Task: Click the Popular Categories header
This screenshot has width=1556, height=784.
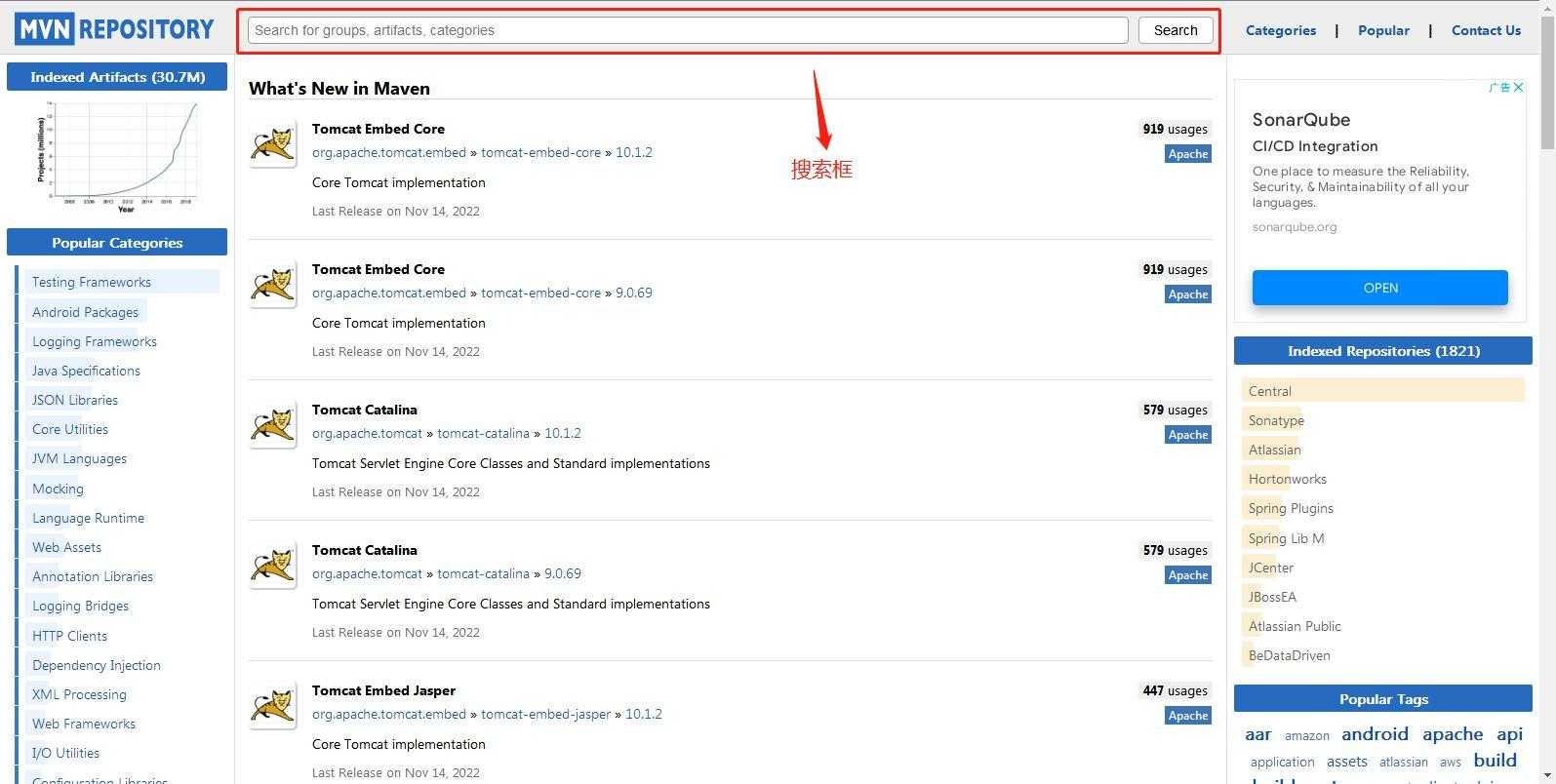Action: click(117, 243)
